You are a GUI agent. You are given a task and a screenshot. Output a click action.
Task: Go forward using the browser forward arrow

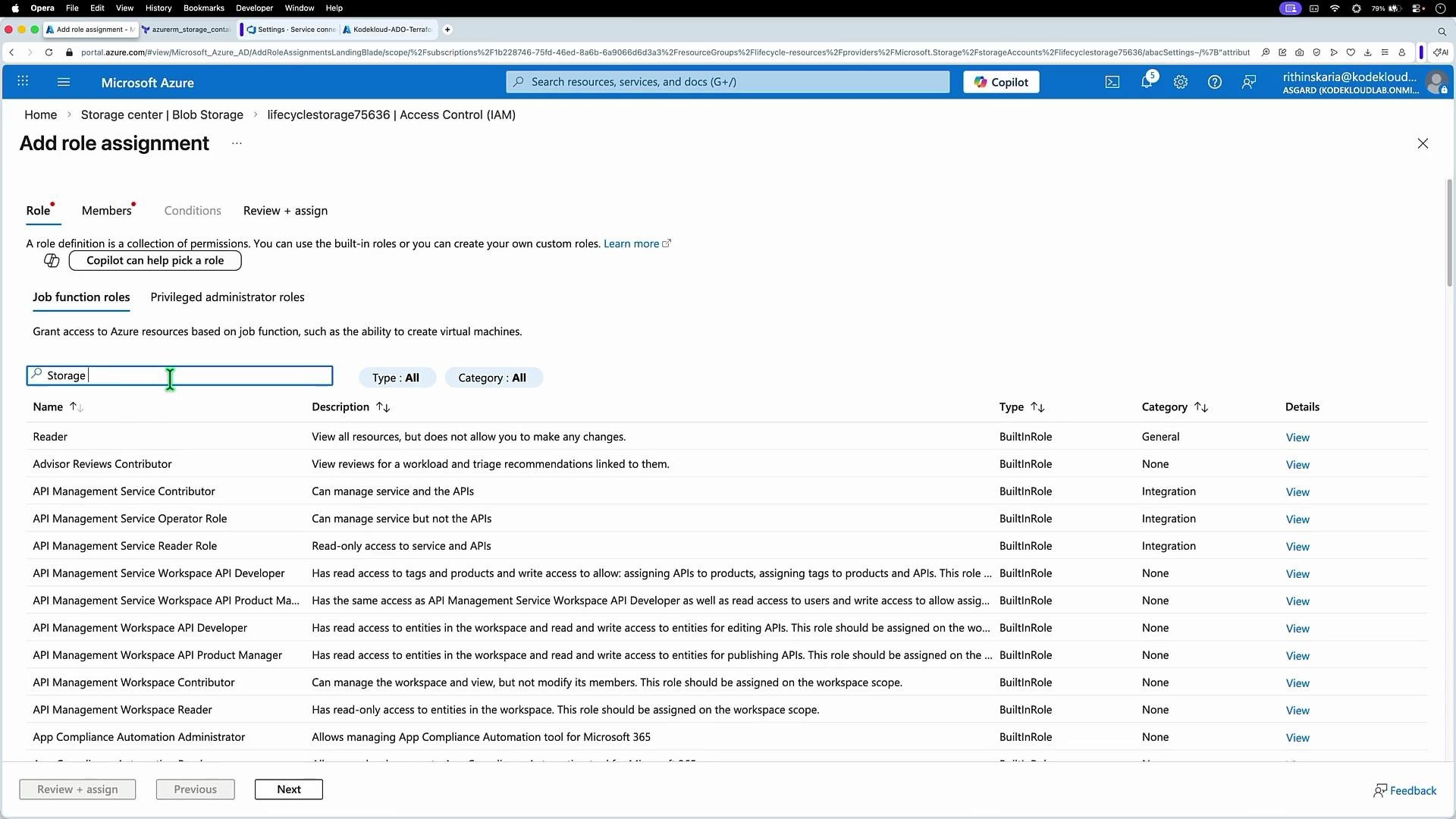click(30, 52)
